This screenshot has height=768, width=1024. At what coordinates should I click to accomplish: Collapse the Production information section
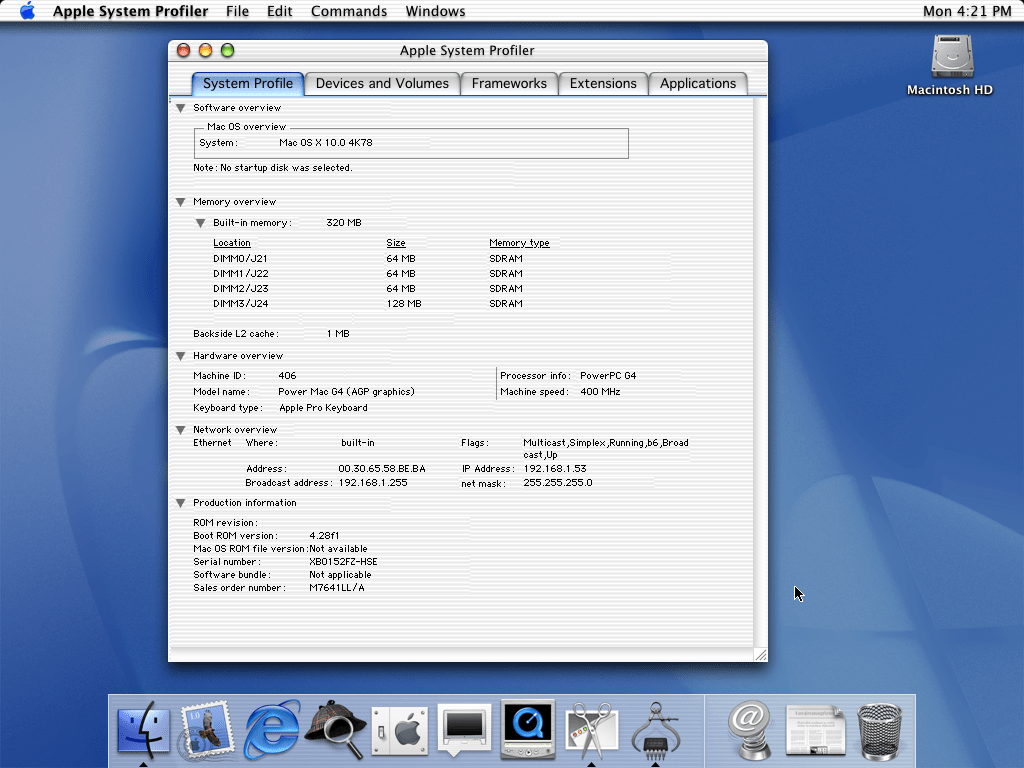[x=181, y=503]
